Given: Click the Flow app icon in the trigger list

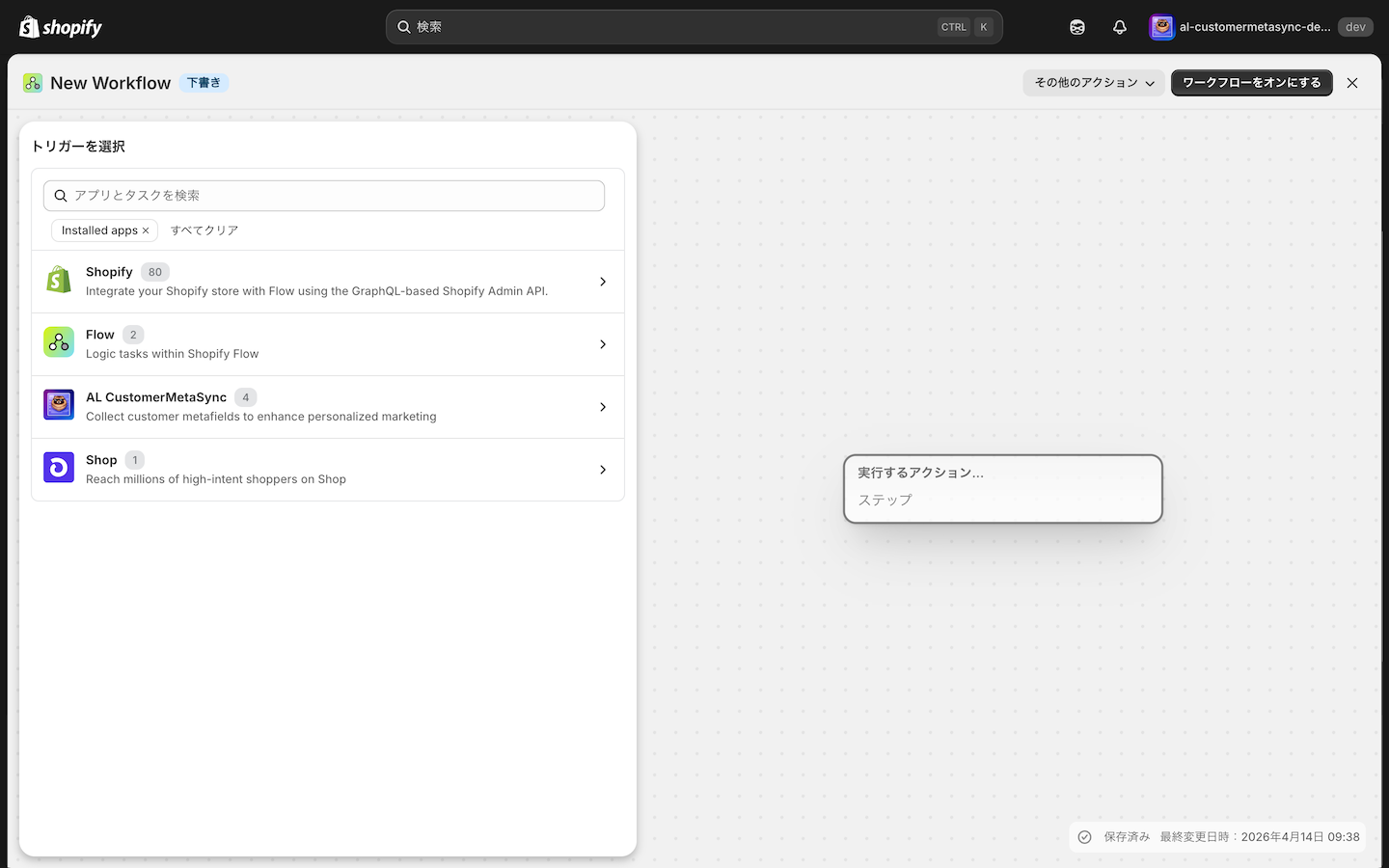Looking at the screenshot, I should (x=59, y=342).
